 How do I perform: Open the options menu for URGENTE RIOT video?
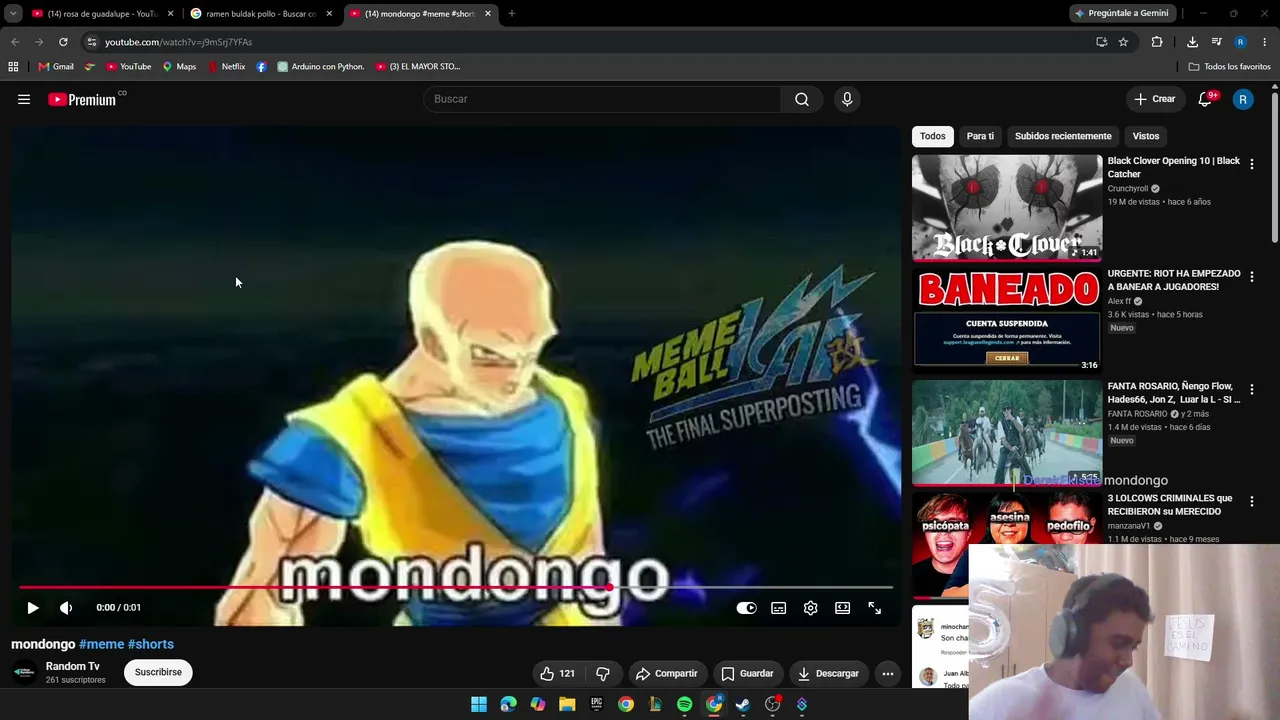pyautogui.click(x=1252, y=277)
